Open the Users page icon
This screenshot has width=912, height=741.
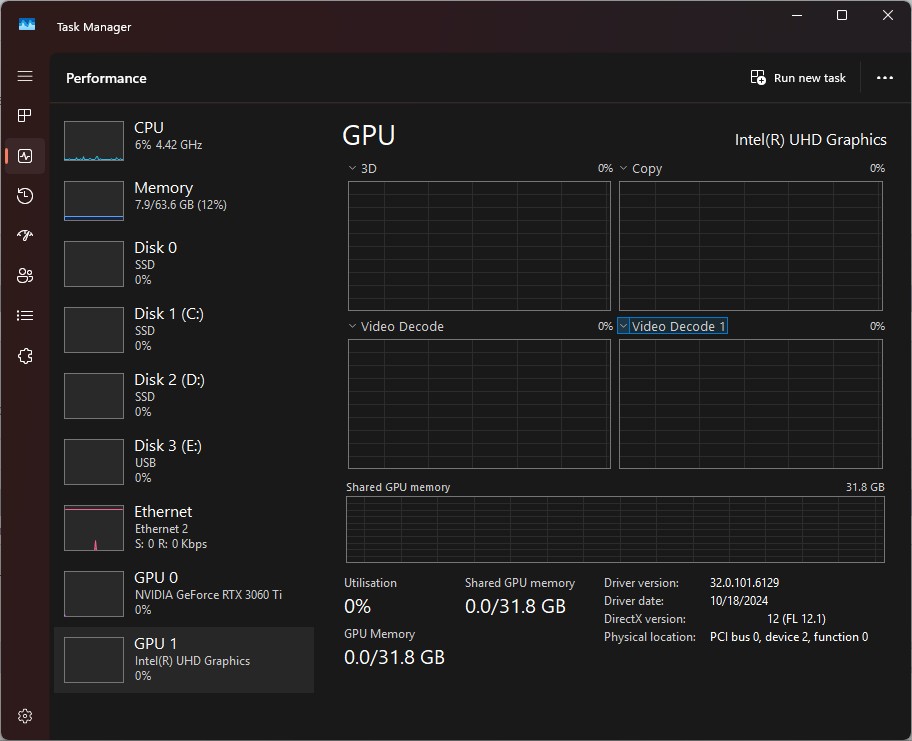click(x=25, y=276)
